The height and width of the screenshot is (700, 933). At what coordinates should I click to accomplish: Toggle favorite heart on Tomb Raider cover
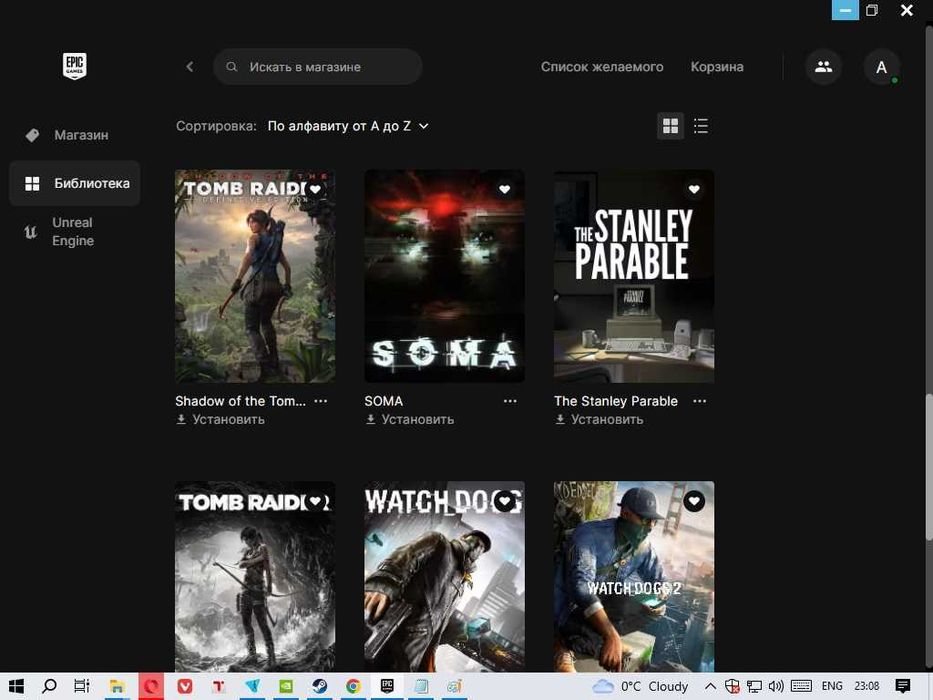[315, 501]
